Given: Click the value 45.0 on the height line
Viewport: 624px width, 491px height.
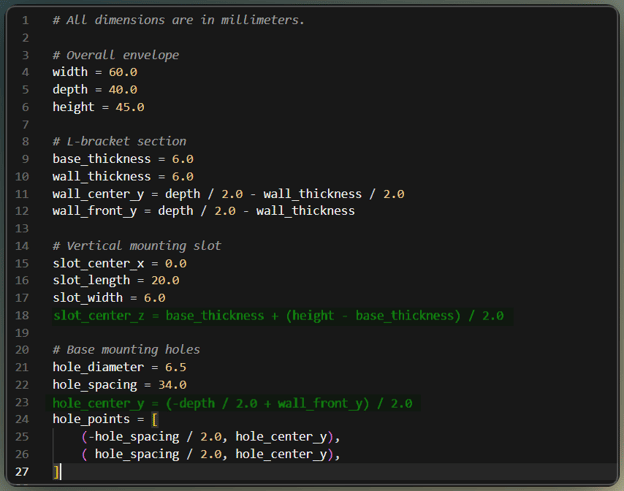Looking at the screenshot, I should (130, 107).
